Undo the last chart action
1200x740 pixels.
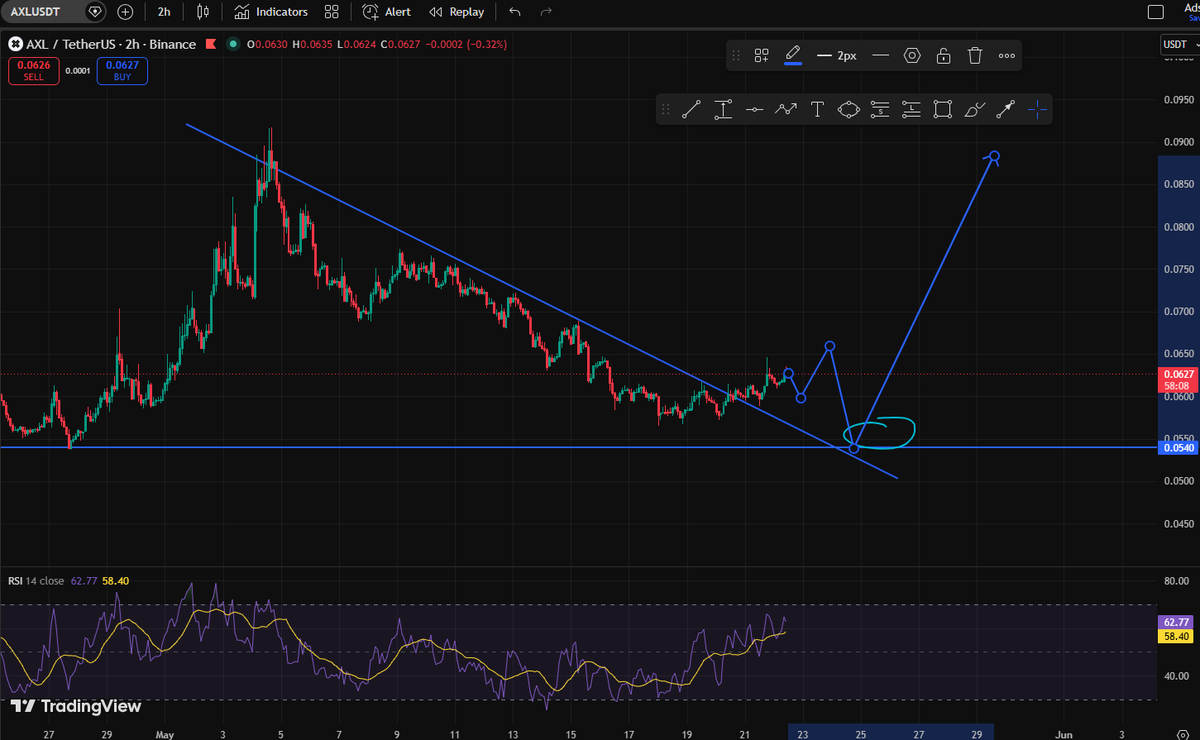[x=515, y=12]
